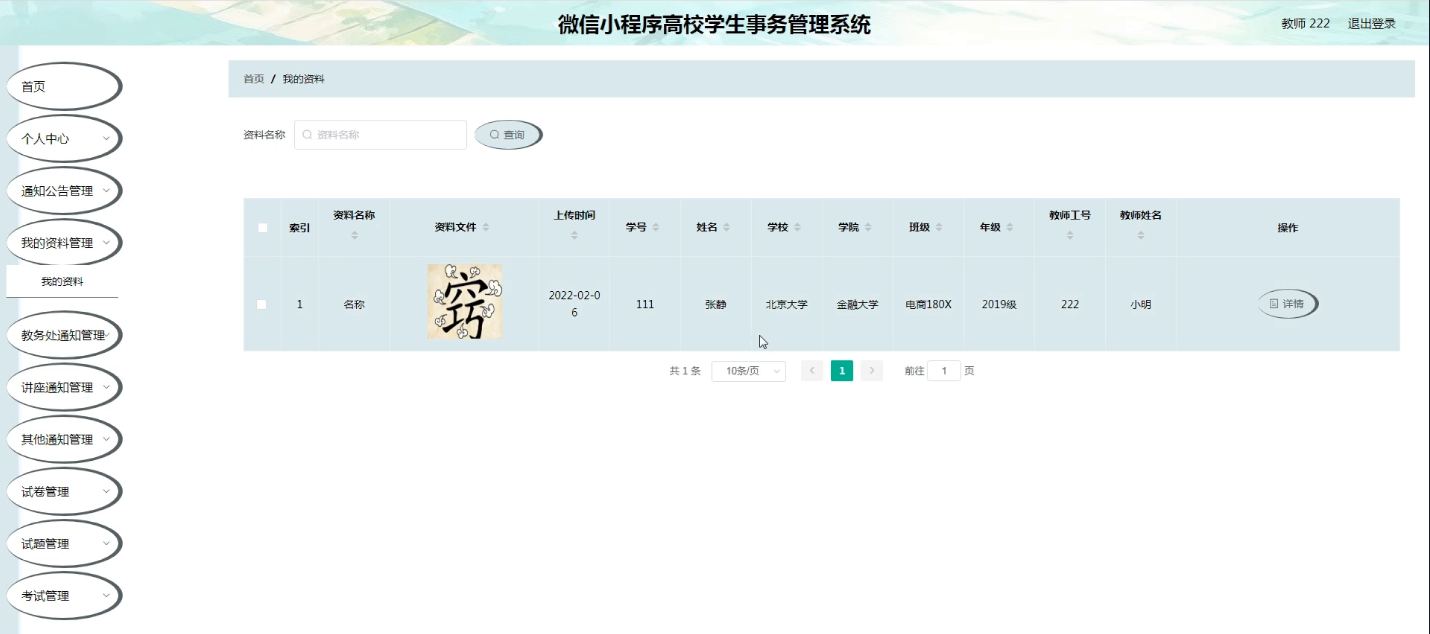The width and height of the screenshot is (1430, 634).
Task: Click the 资料文件 image thumbnail
Action: (464, 302)
